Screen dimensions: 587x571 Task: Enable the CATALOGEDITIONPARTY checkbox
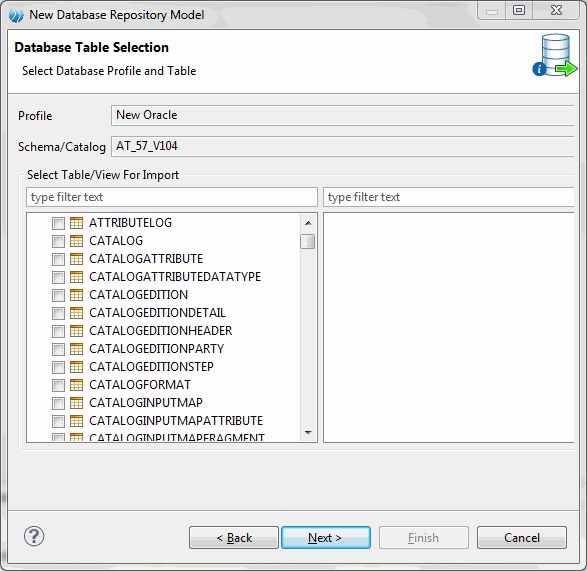58,349
